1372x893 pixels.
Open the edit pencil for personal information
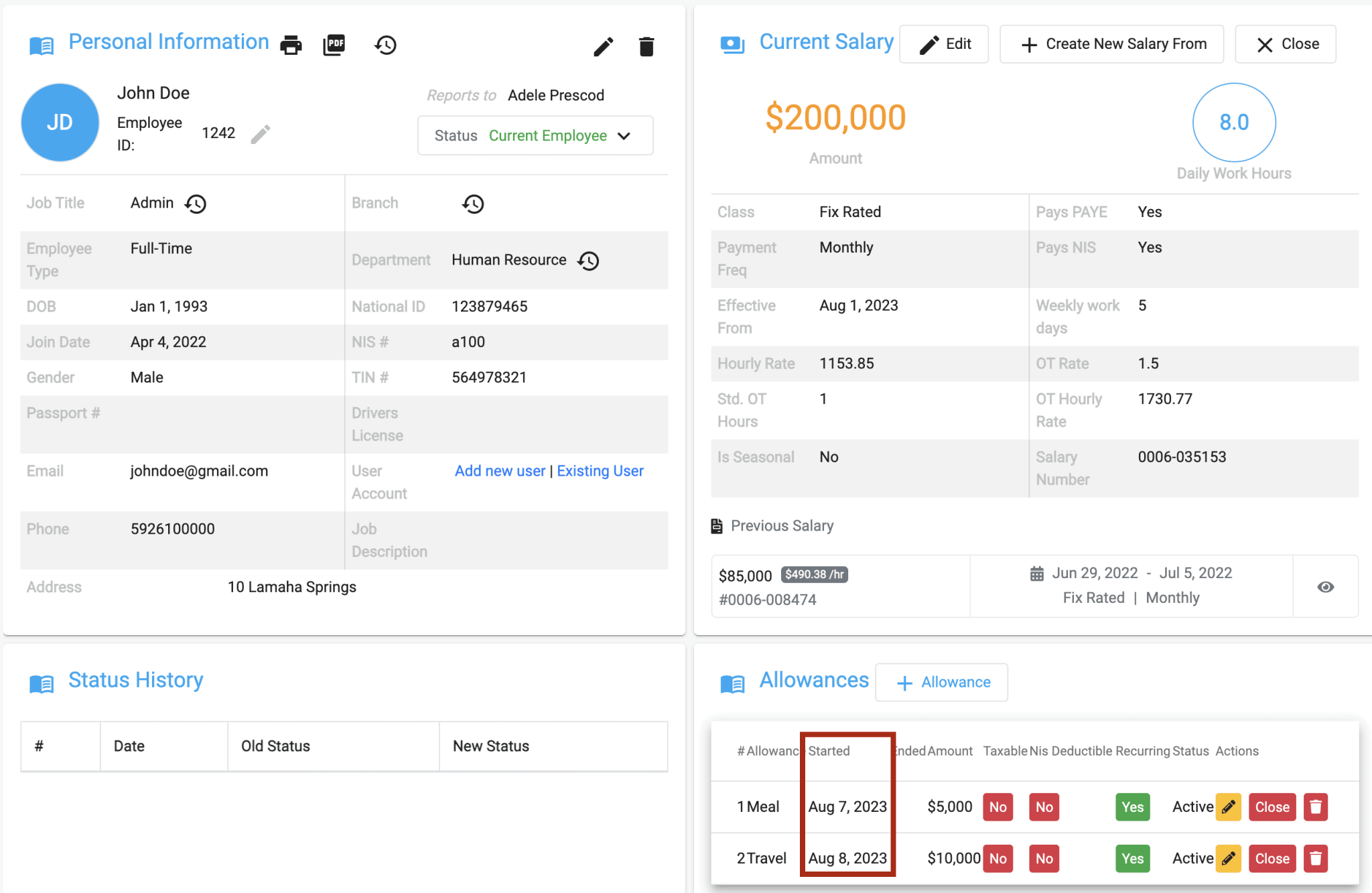(x=603, y=46)
